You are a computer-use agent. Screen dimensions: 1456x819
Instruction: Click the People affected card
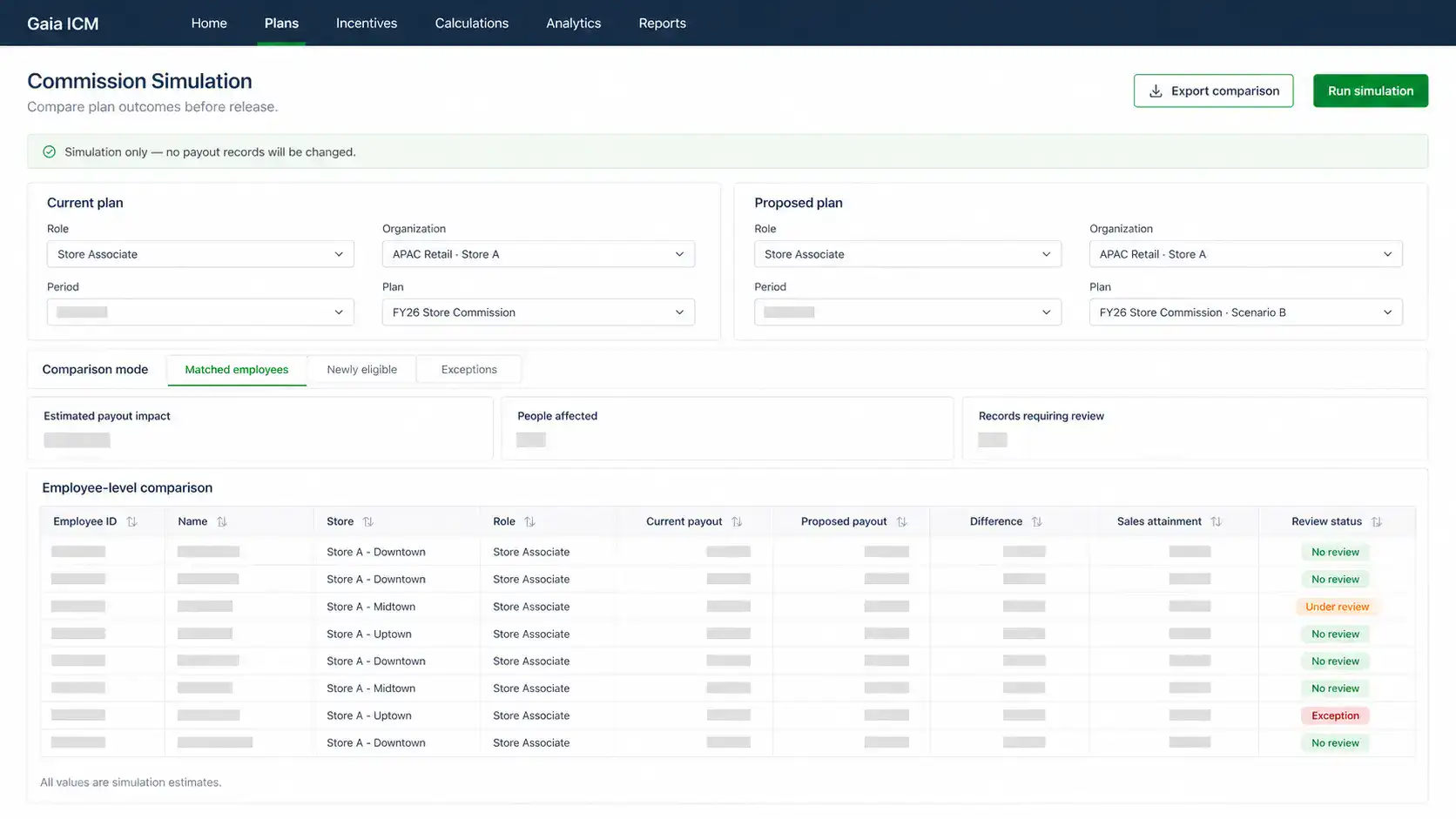tap(727, 428)
